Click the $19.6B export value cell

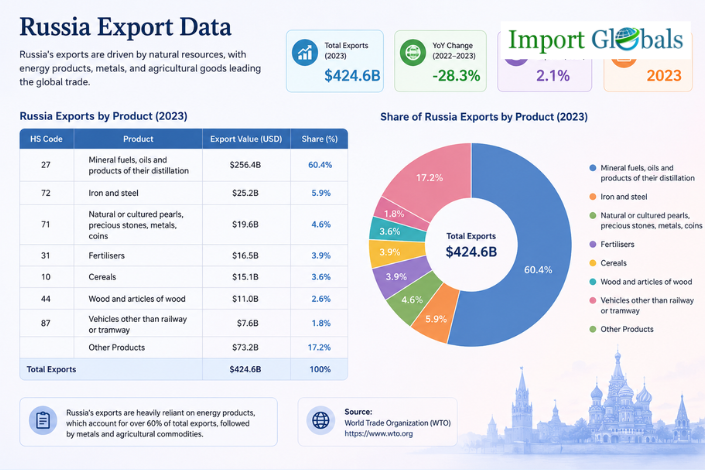point(245,224)
